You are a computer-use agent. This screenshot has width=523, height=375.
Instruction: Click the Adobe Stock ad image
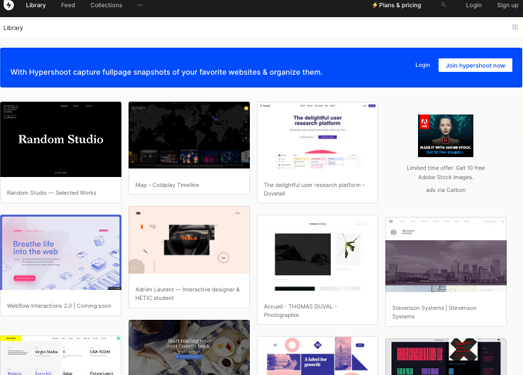click(445, 135)
